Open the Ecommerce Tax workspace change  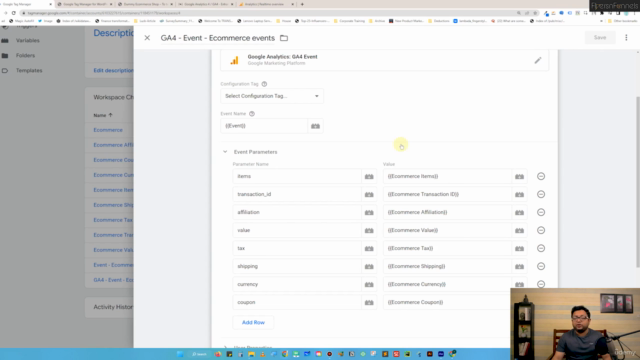click(x=113, y=220)
